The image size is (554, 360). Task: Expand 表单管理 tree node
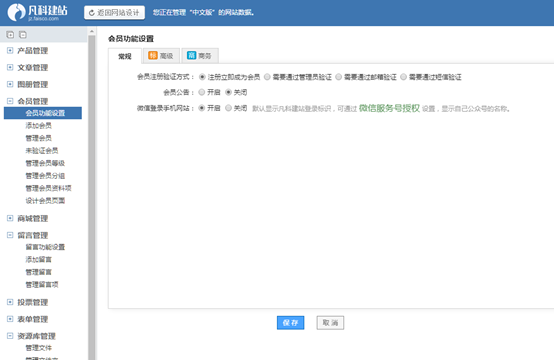[10, 319]
